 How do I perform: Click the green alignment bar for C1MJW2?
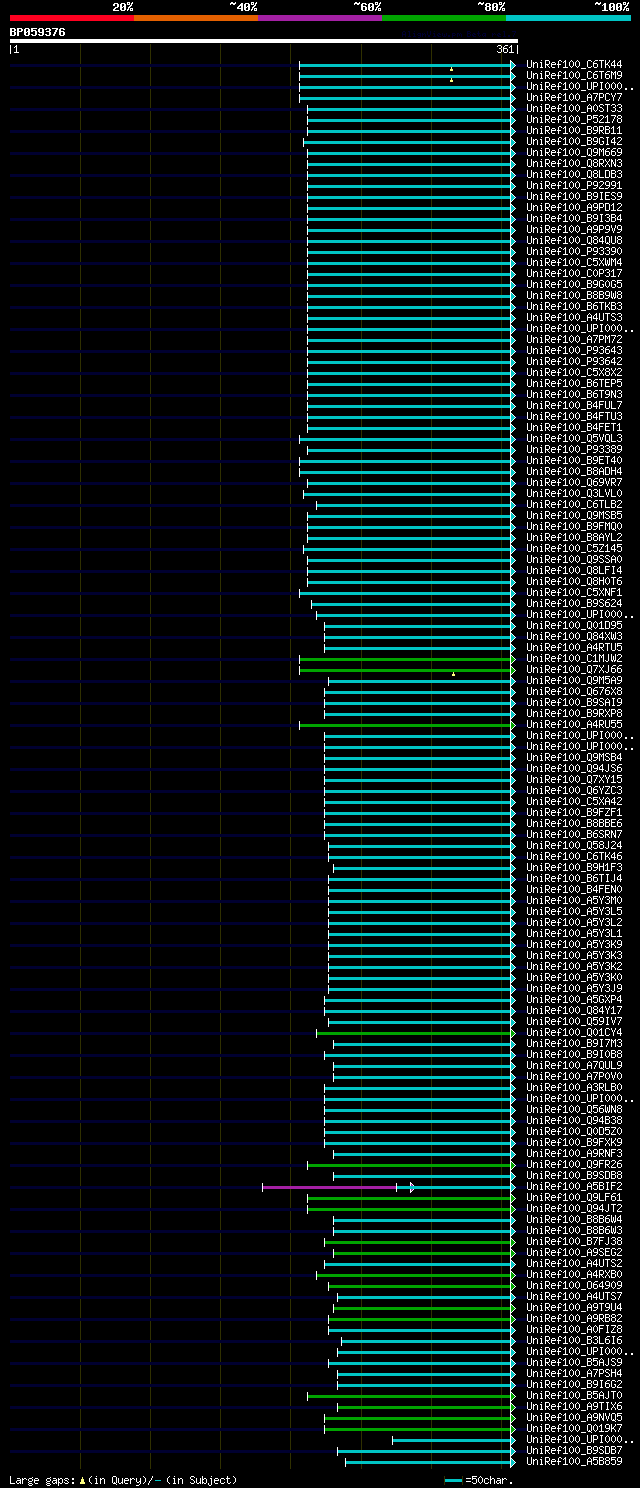[406, 659]
